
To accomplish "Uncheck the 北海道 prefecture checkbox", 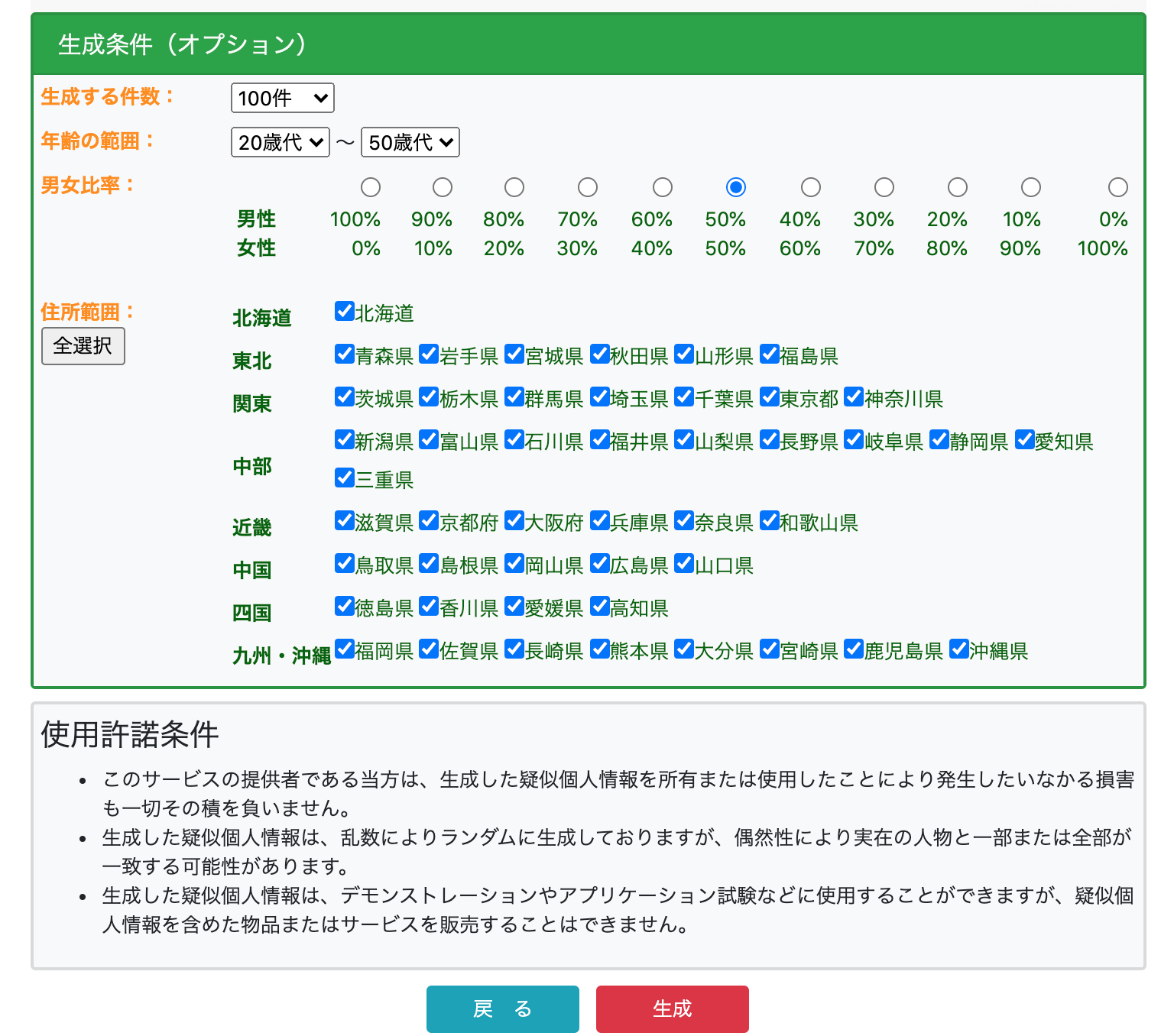I will [x=344, y=310].
